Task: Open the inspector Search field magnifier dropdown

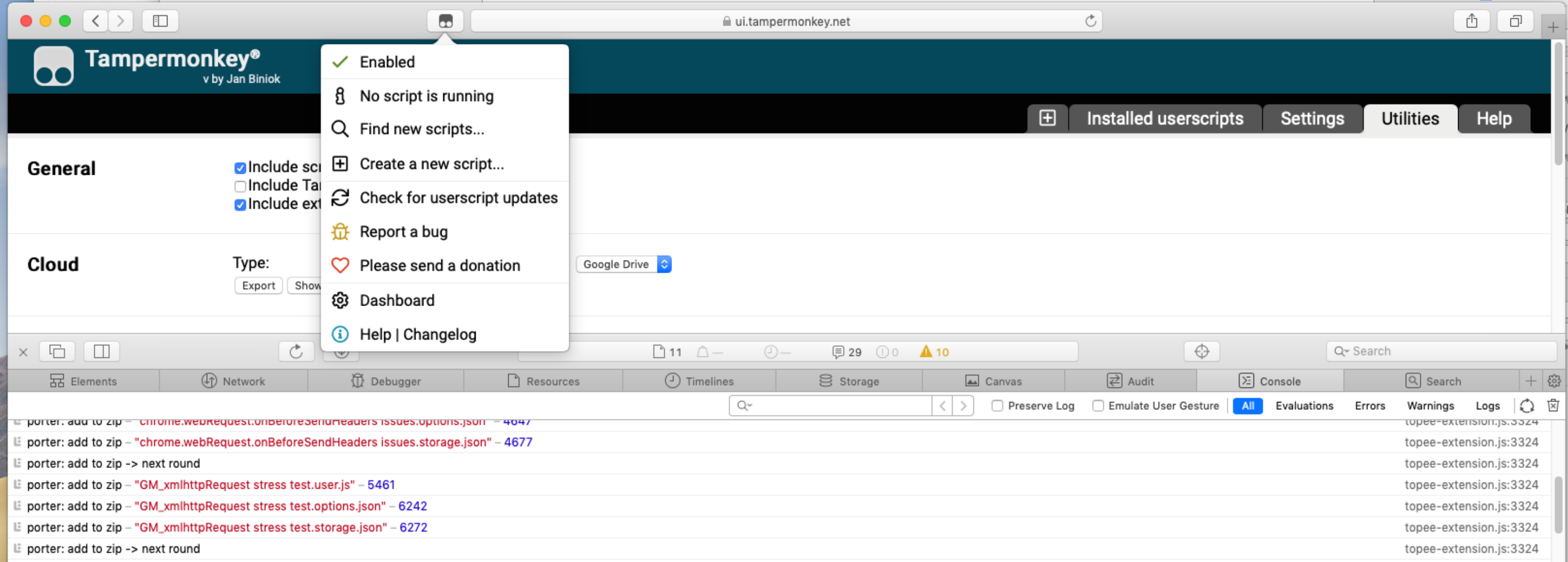Action: (1341, 351)
